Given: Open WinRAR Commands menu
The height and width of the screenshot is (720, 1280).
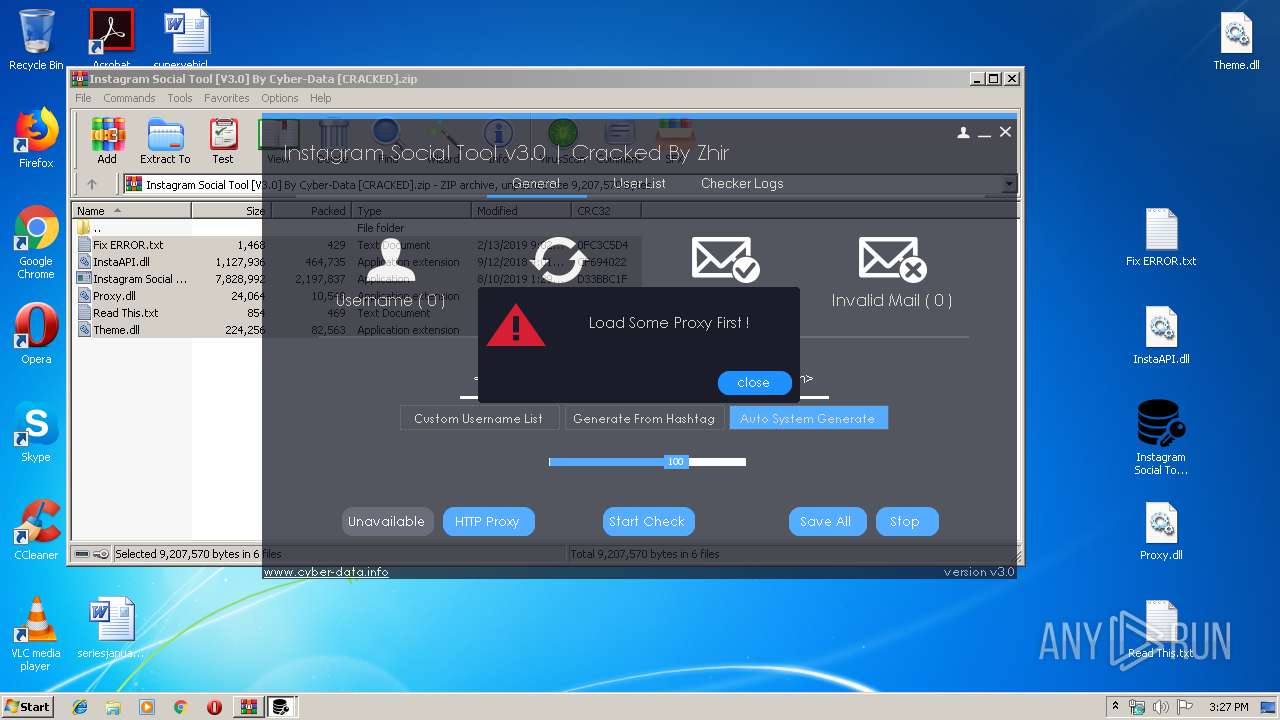Looking at the screenshot, I should point(129,98).
